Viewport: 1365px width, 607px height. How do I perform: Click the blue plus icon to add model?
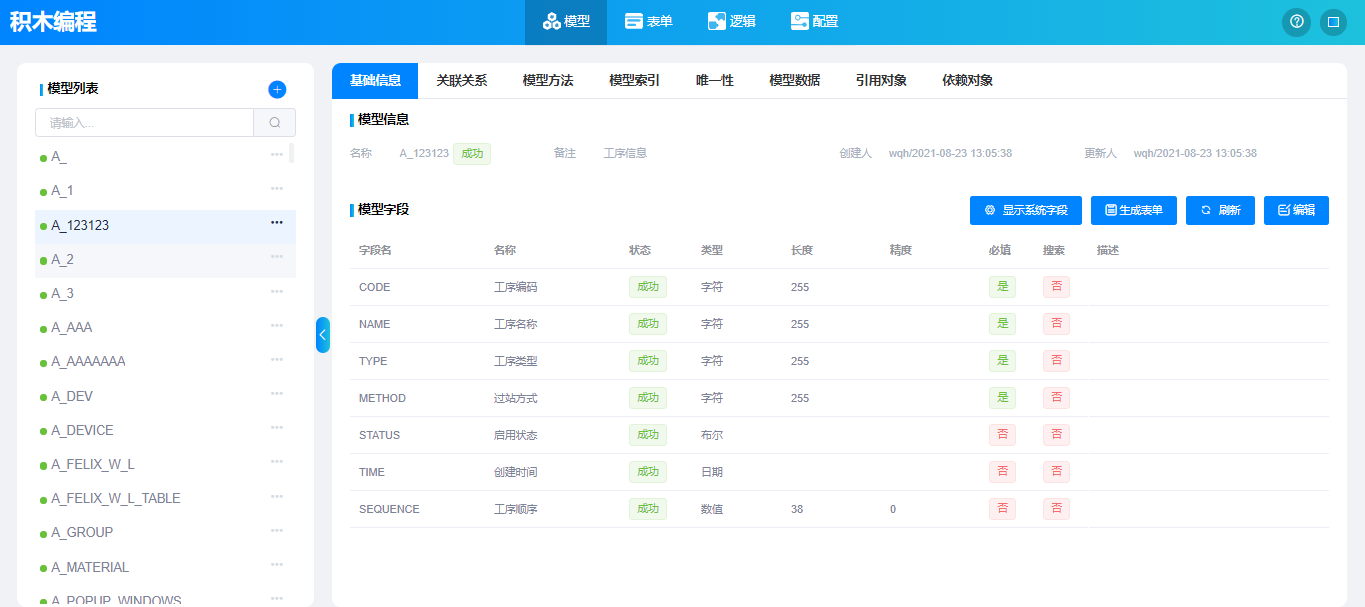point(277,89)
